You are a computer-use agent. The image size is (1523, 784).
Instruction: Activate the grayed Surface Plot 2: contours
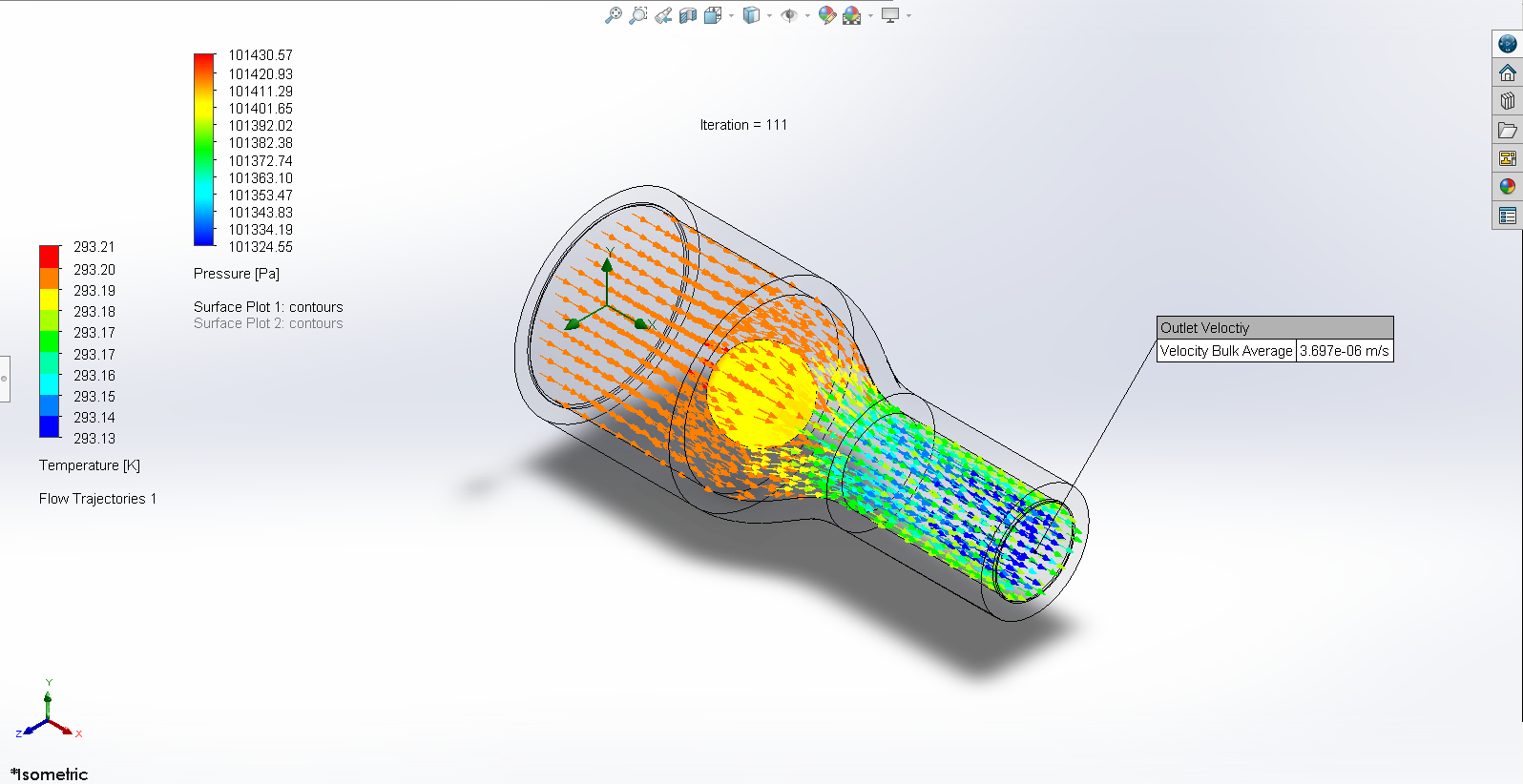coord(268,324)
